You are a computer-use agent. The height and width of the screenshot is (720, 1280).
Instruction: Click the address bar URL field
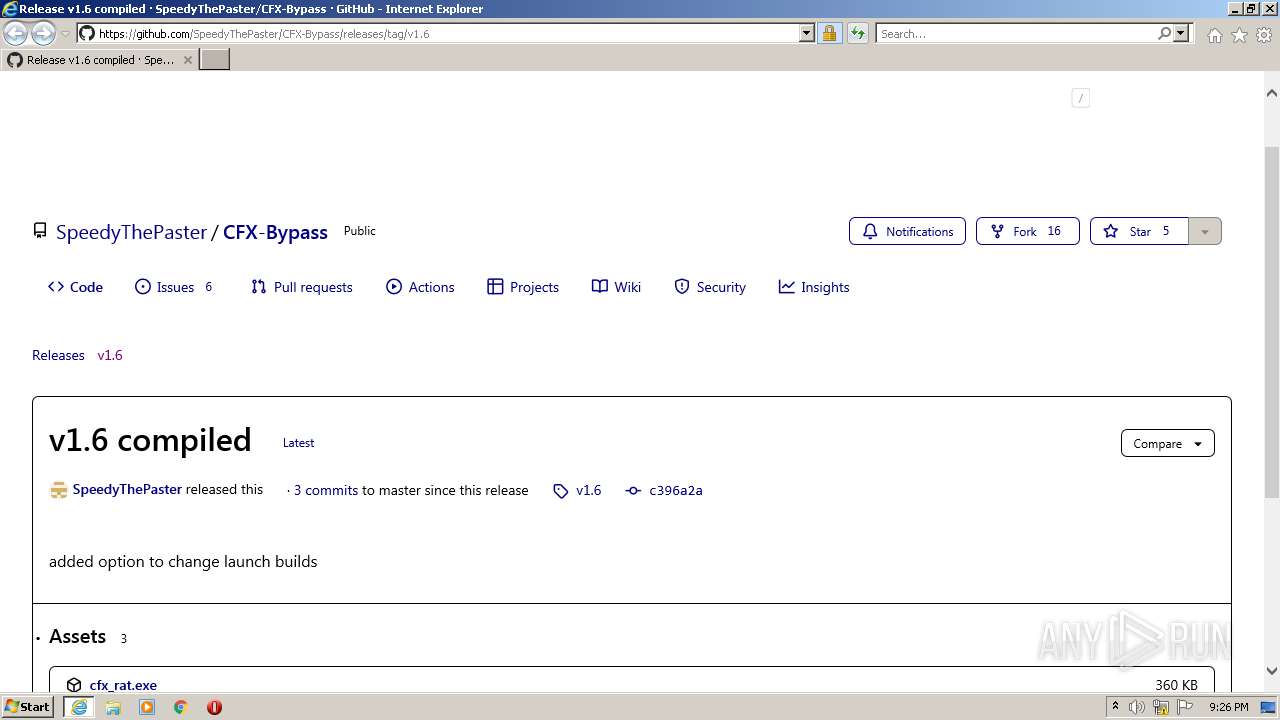coord(447,33)
